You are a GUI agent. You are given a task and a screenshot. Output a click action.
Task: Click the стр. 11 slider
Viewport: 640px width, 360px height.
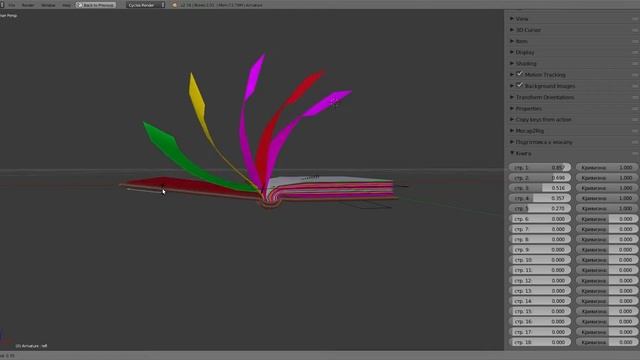click(x=540, y=270)
